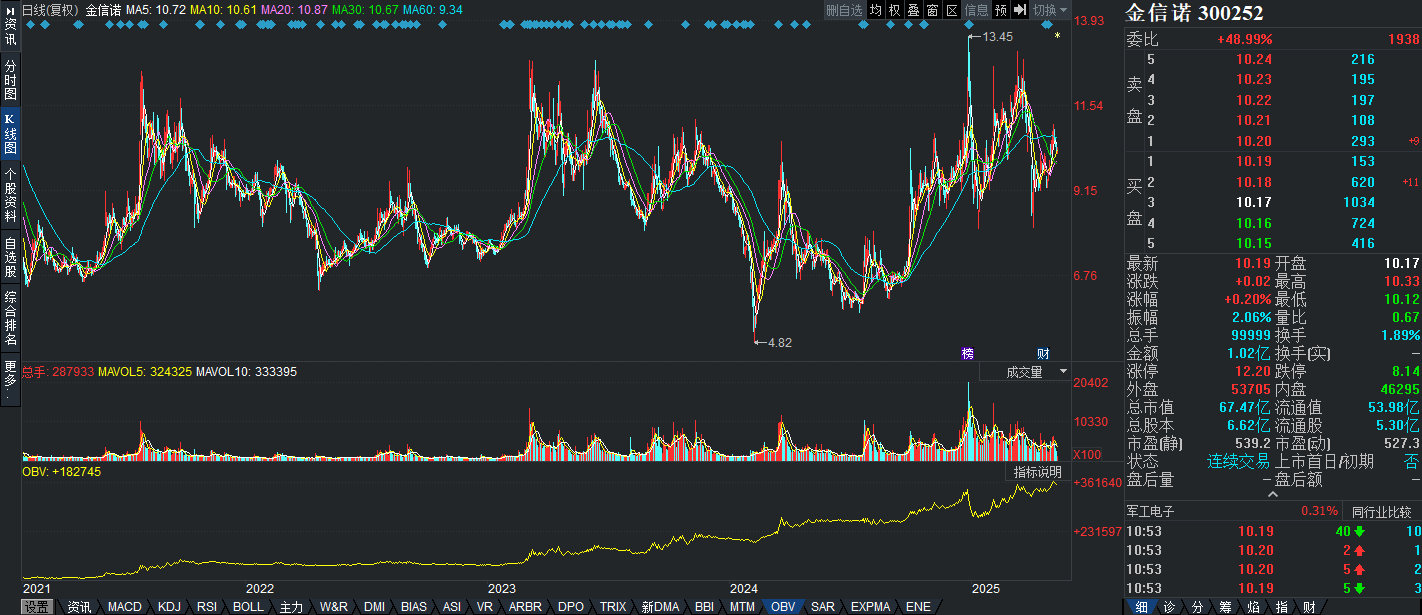Click the 金信诺 300252 stock title
Viewport: 1422px width, 615px height.
click(1195, 13)
